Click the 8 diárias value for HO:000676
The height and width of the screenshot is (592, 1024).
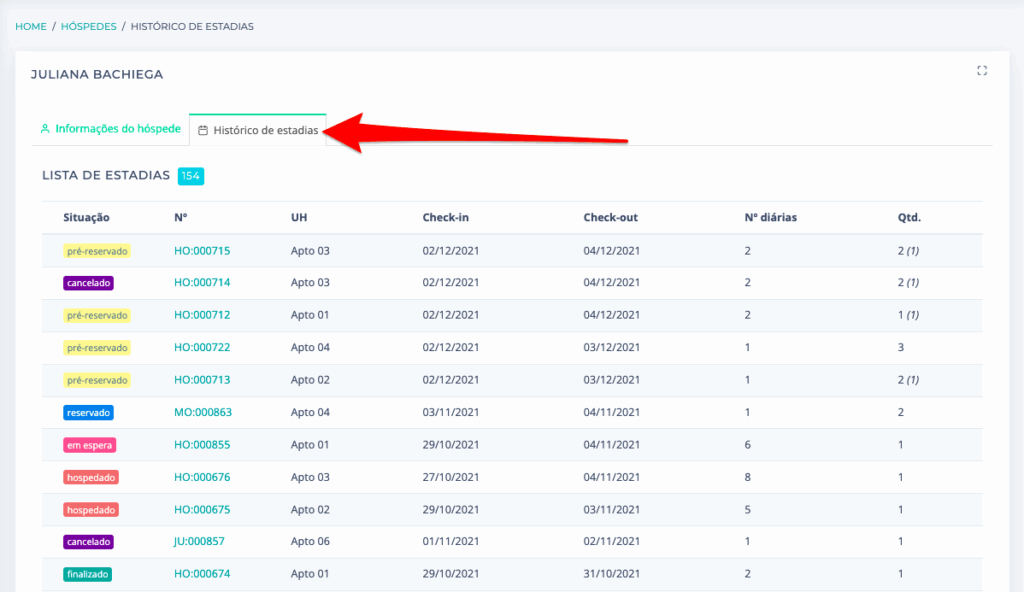[748, 477]
